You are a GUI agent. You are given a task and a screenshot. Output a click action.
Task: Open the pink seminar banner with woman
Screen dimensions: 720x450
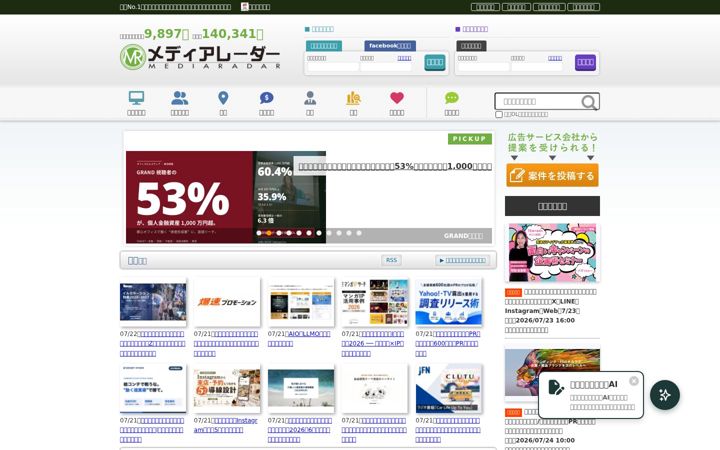(x=552, y=253)
